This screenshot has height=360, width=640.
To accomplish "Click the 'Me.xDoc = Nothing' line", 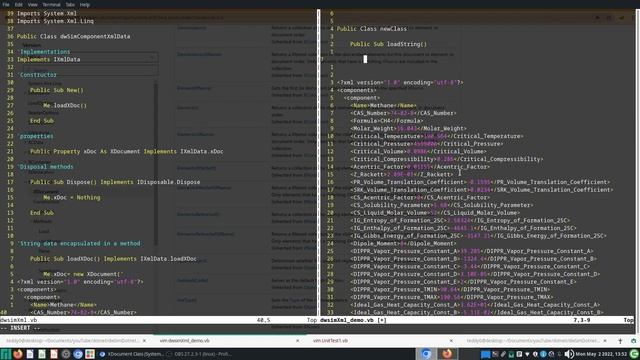I will point(72,197).
